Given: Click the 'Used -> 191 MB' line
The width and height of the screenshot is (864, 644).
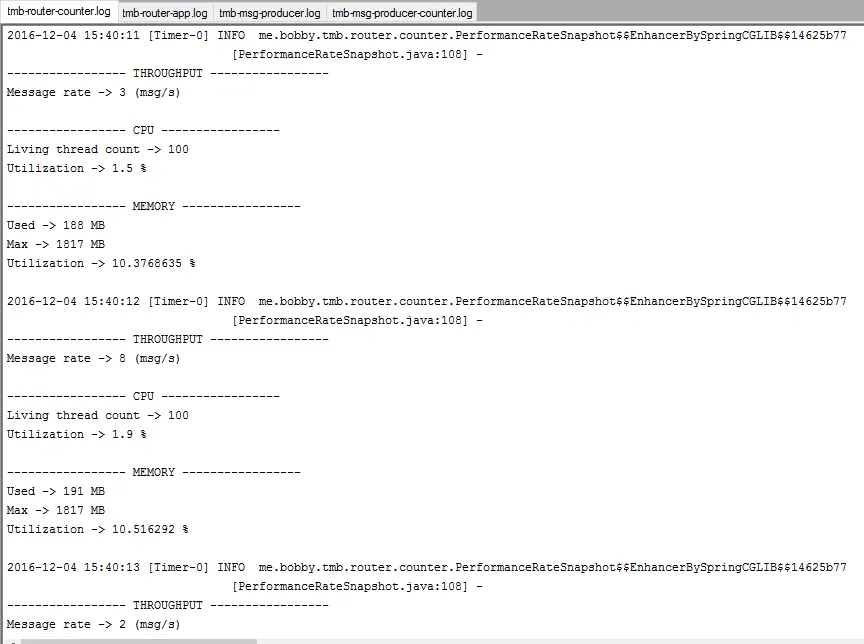Looking at the screenshot, I should pos(56,491).
